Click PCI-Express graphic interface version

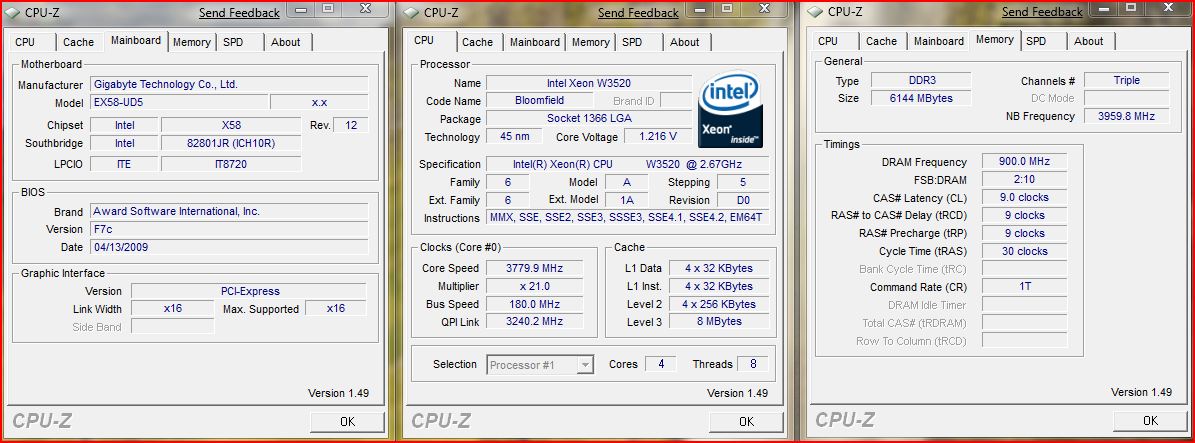pyautogui.click(x=249, y=291)
